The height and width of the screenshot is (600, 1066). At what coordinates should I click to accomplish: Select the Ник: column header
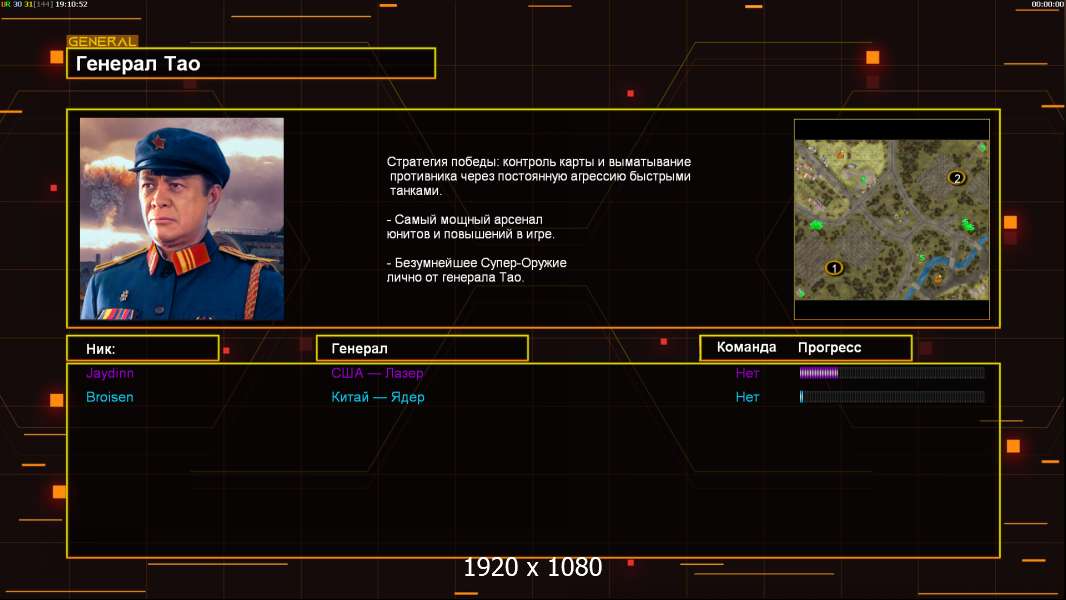click(143, 349)
